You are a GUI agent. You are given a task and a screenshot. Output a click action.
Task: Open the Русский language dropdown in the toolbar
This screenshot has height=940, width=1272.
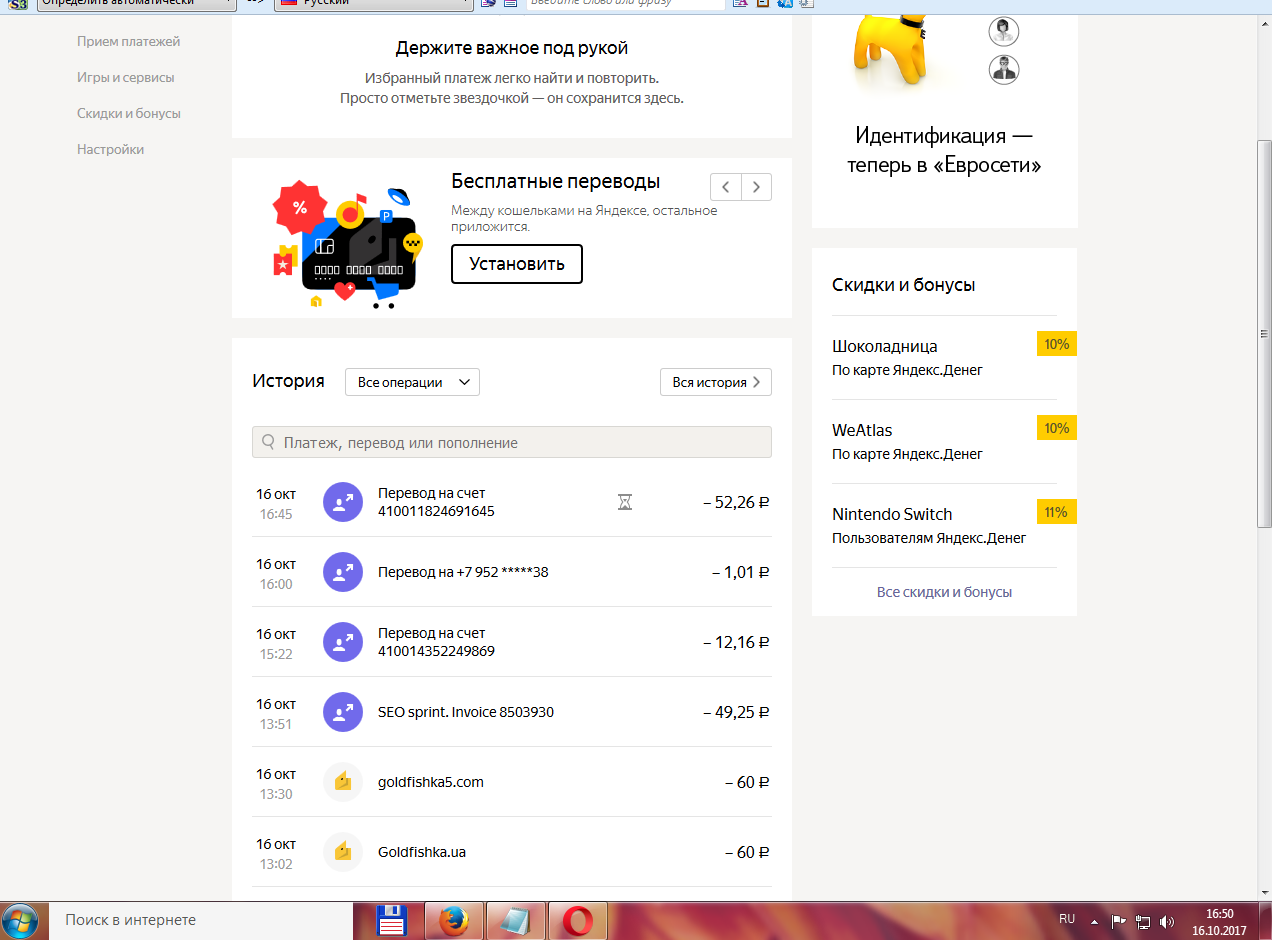click(375, 3)
